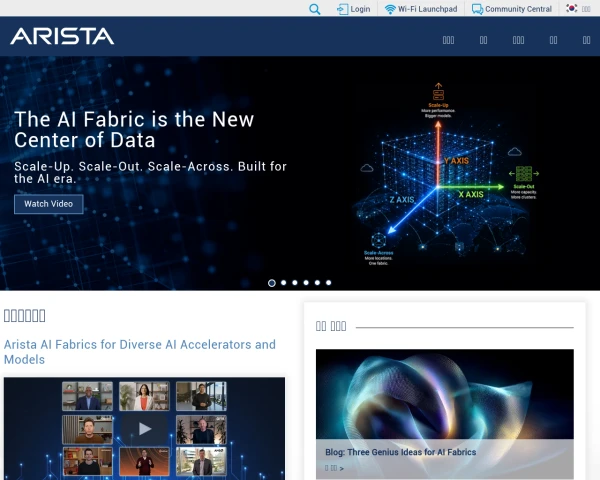Select fourth carousel slide dot
Image resolution: width=600 pixels, height=480 pixels.
click(x=306, y=283)
